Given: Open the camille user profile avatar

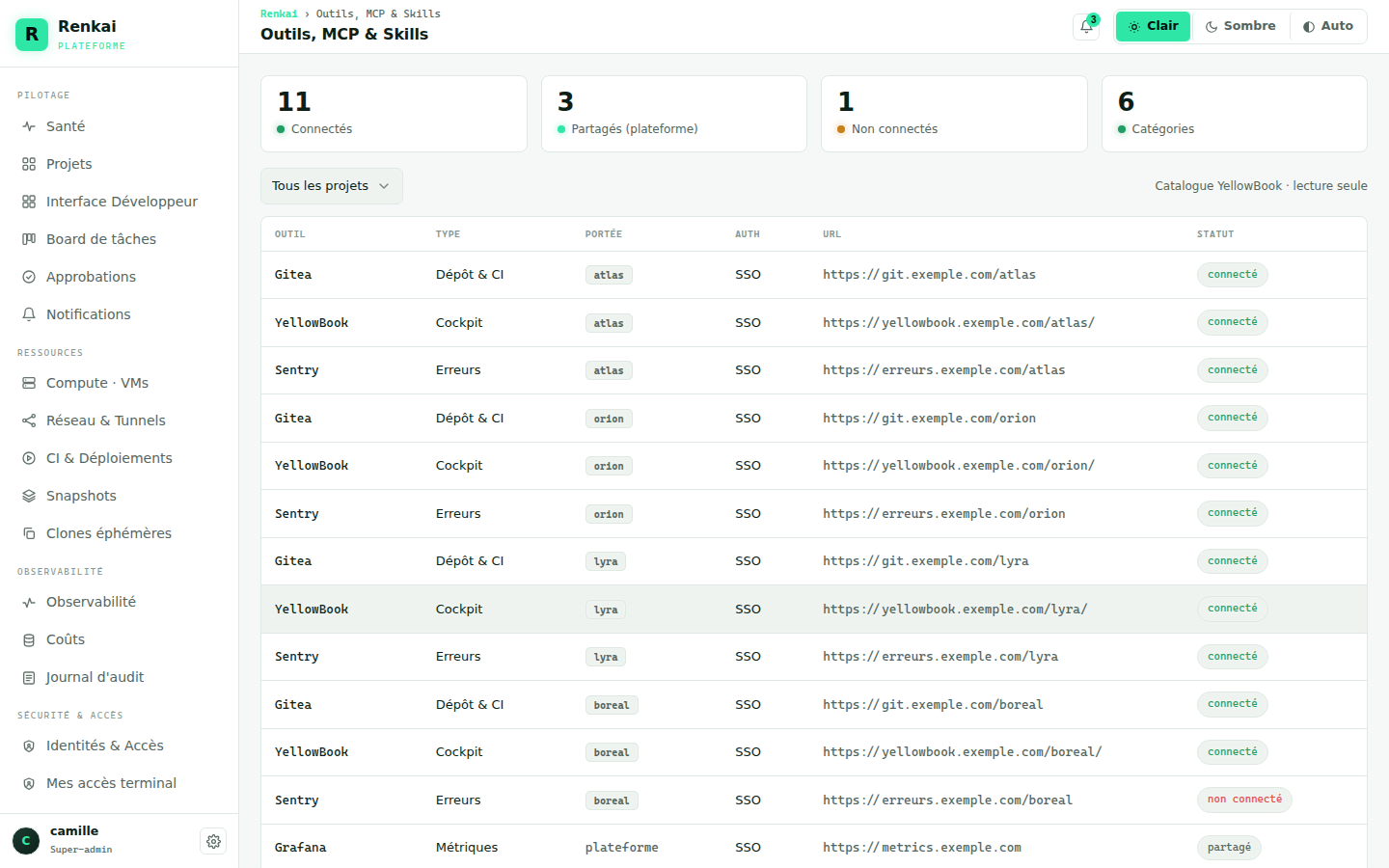Looking at the screenshot, I should pyautogui.click(x=26, y=841).
